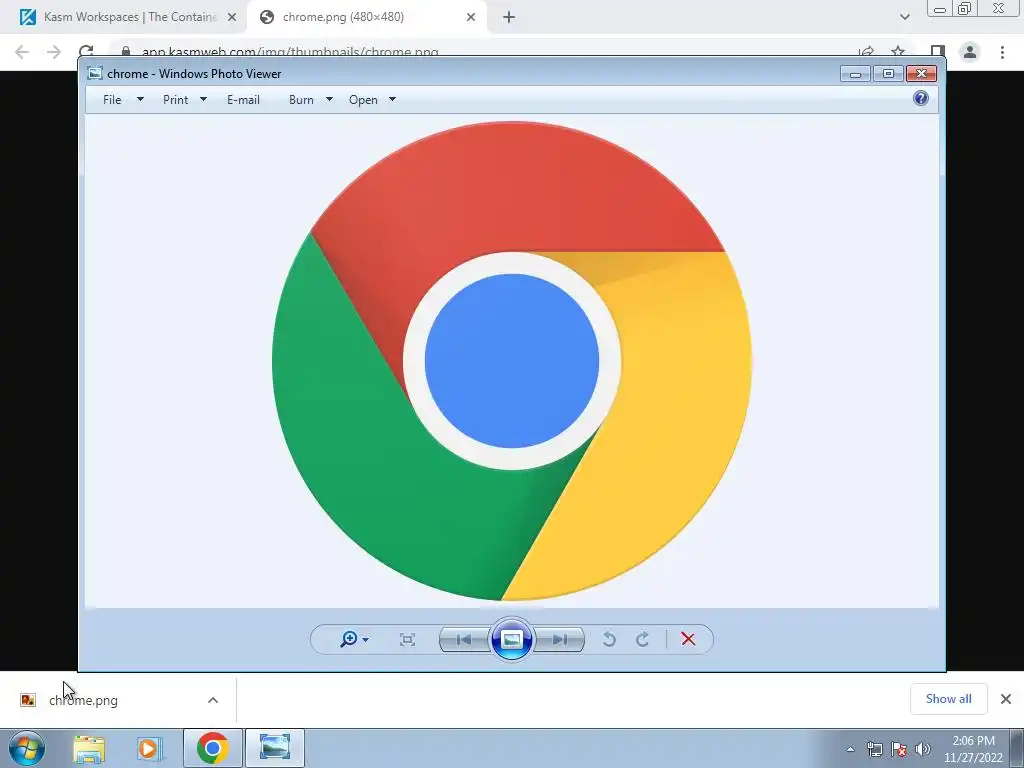This screenshot has width=1024, height=768.
Task: Close the chrome.png browser tab
Action: [471, 17]
